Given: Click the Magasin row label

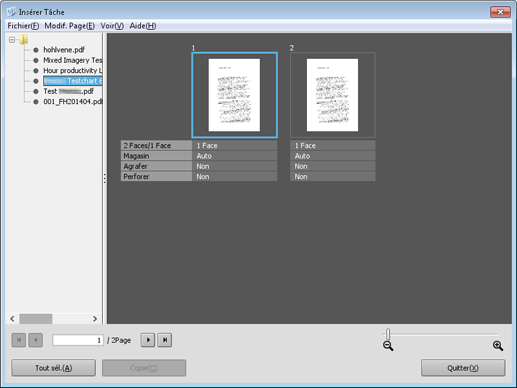Looking at the screenshot, I should click(x=156, y=156).
